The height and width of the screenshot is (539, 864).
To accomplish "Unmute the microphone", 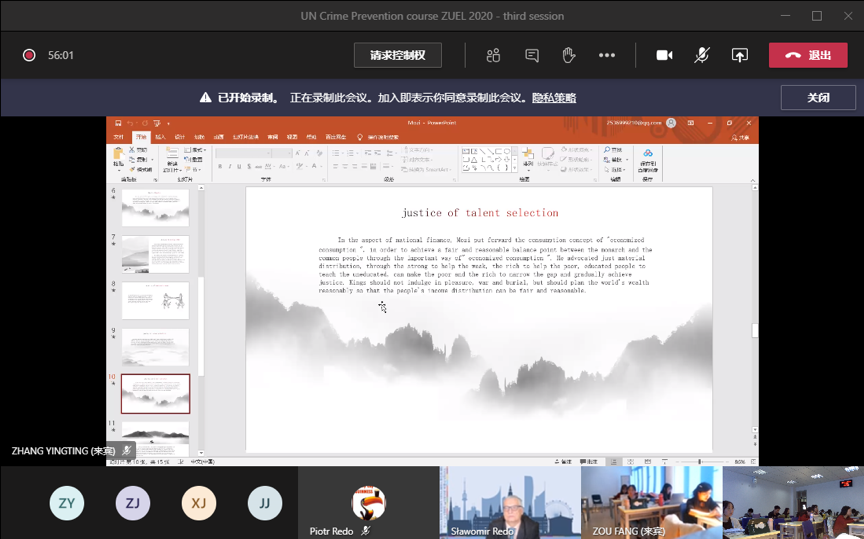I will coord(702,55).
